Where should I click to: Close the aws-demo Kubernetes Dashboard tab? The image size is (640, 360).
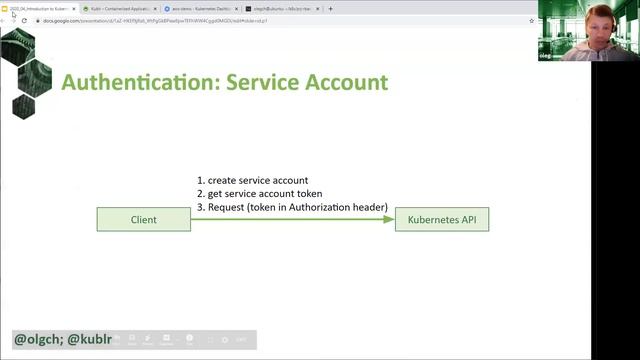coord(236,9)
